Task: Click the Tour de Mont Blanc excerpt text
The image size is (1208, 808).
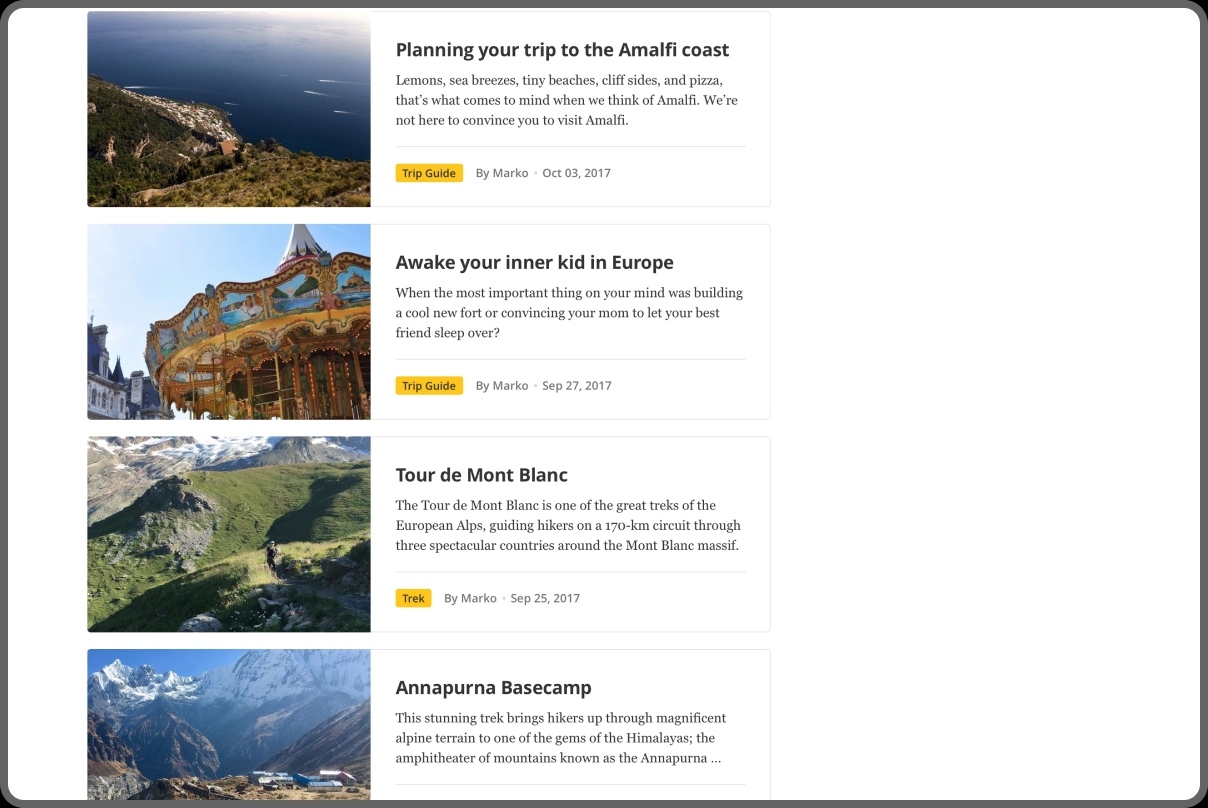Action: coord(567,526)
